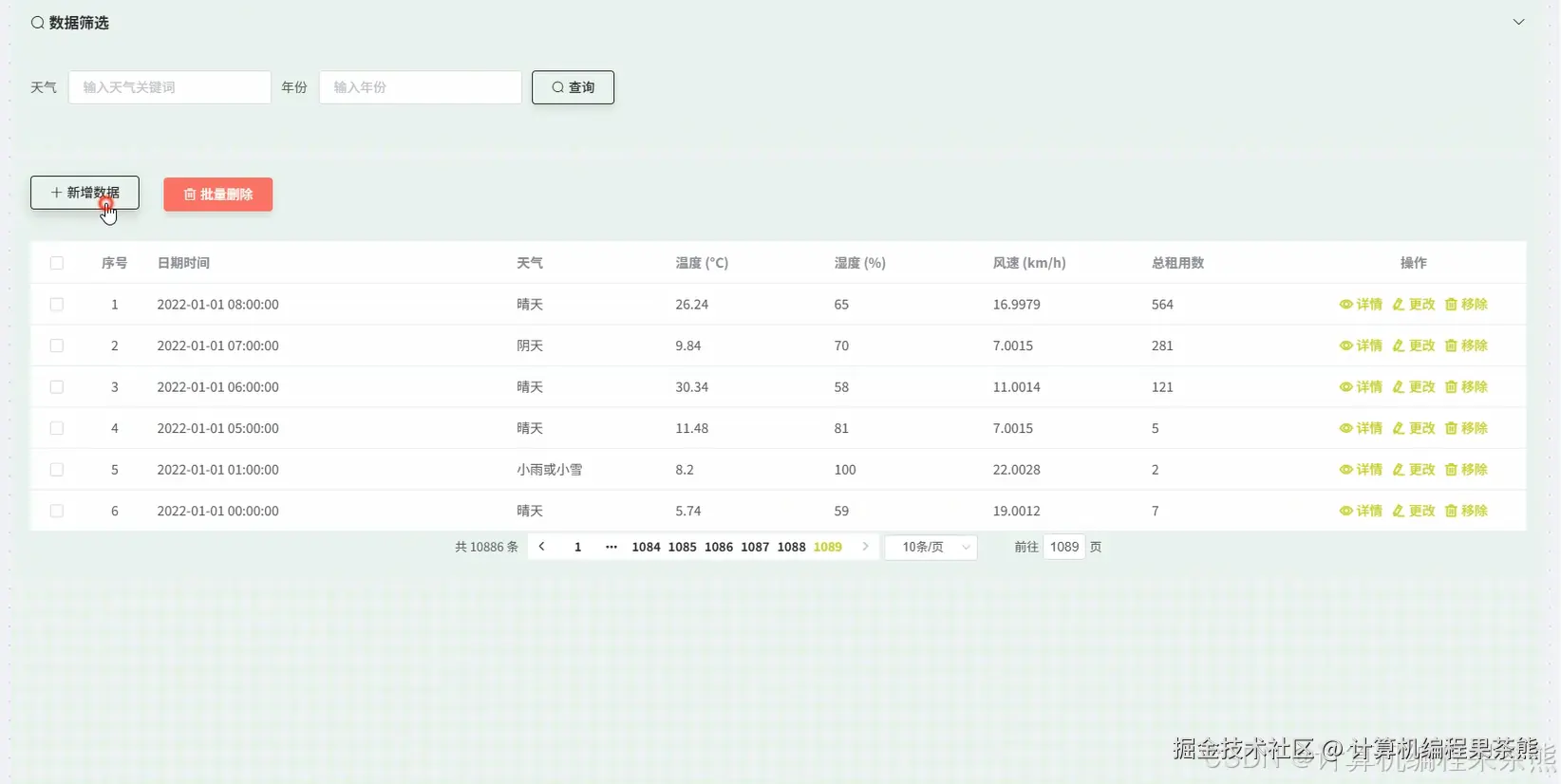Click the 温度 (°C) column header
Viewport: 1561px width, 784px height.
point(702,263)
